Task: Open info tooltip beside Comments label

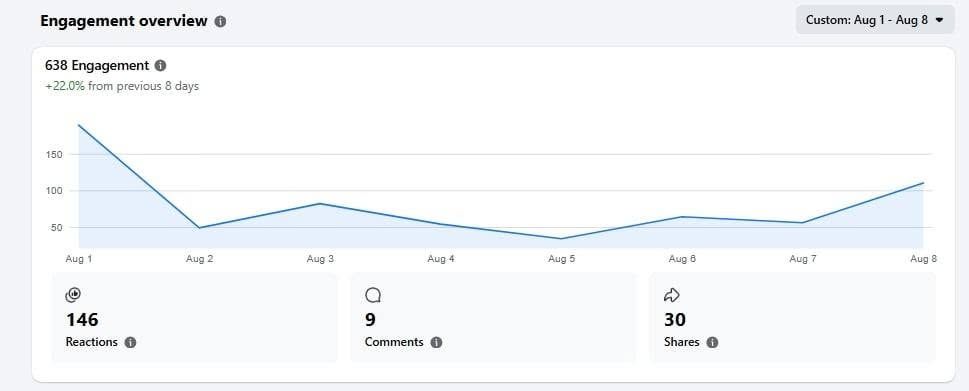Action: coord(436,342)
